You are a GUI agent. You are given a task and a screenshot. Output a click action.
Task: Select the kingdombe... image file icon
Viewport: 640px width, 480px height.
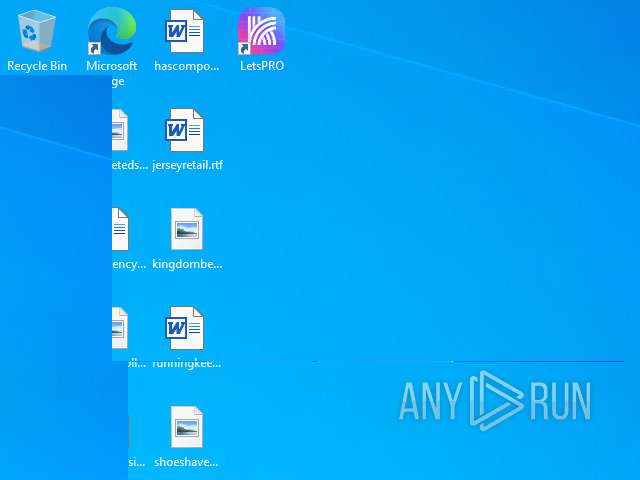point(187,229)
